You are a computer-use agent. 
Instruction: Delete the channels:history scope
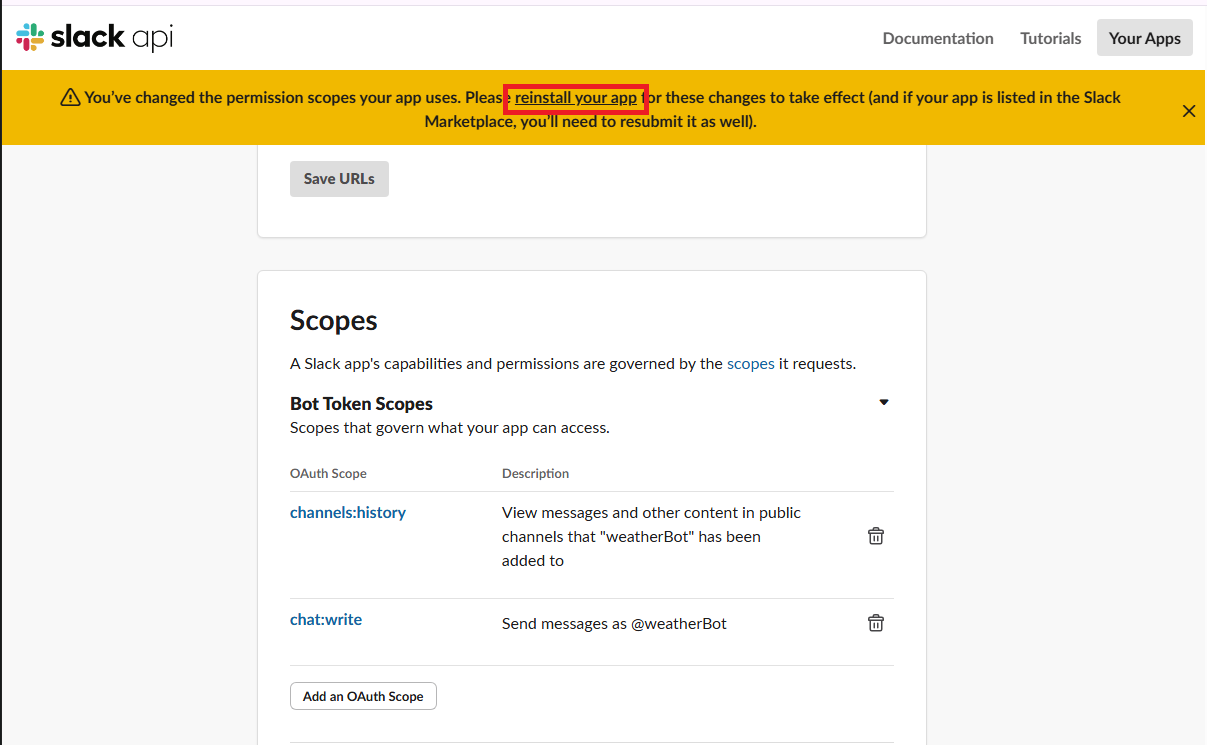click(x=876, y=536)
